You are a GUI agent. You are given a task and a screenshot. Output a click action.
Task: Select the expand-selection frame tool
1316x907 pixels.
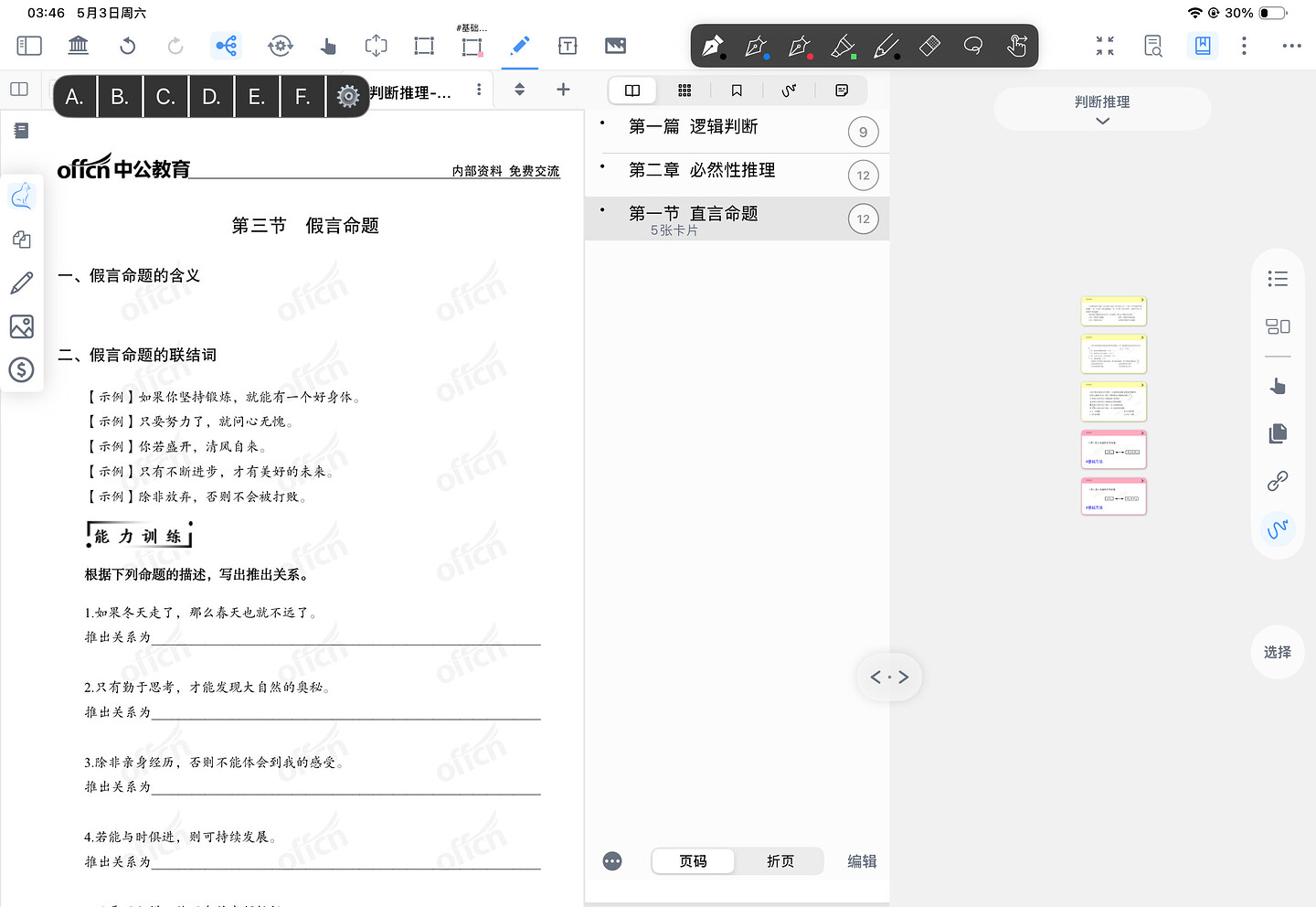(376, 46)
